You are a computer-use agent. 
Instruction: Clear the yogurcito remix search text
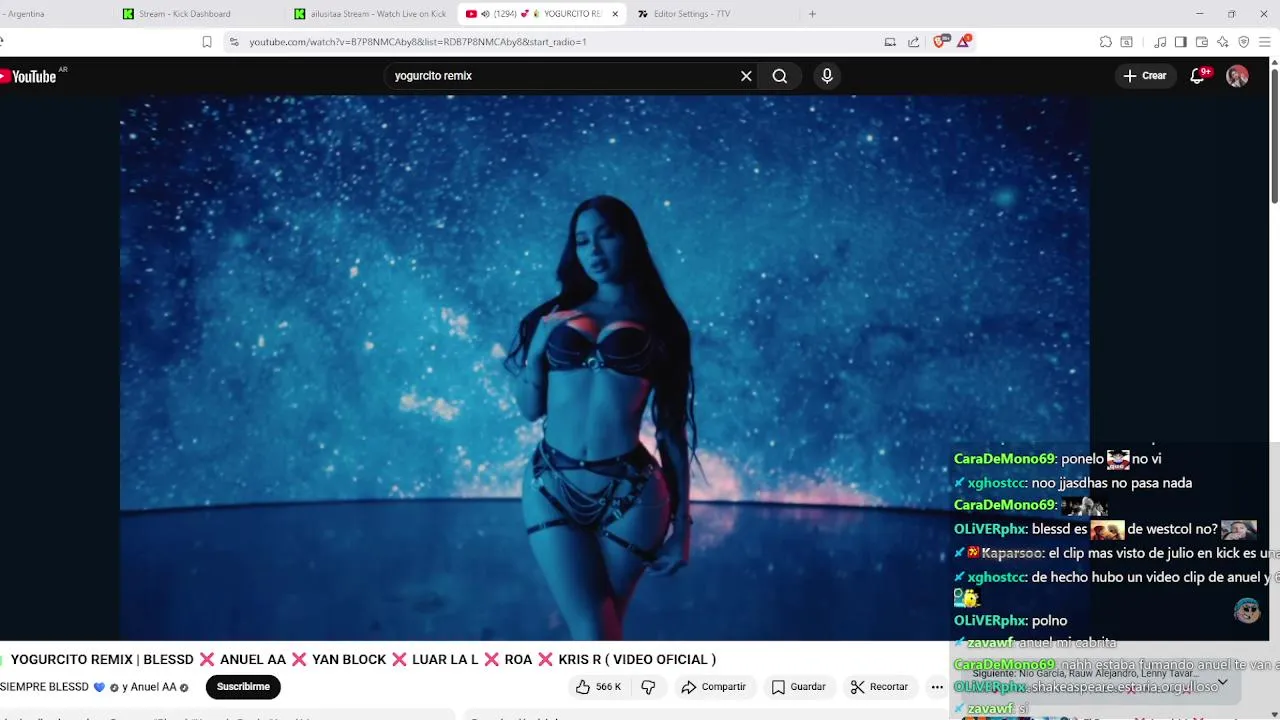(x=746, y=76)
